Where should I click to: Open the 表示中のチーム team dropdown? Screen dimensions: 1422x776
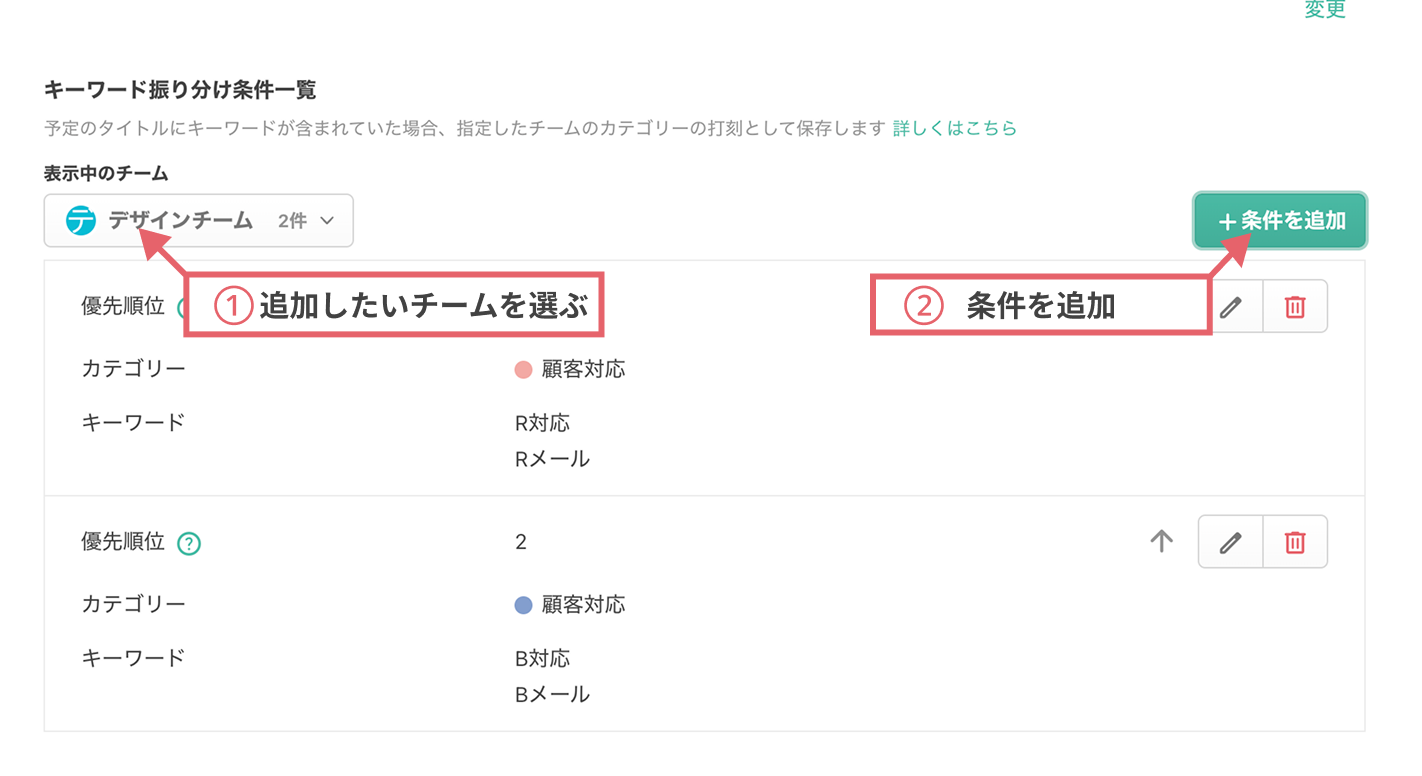click(x=197, y=220)
